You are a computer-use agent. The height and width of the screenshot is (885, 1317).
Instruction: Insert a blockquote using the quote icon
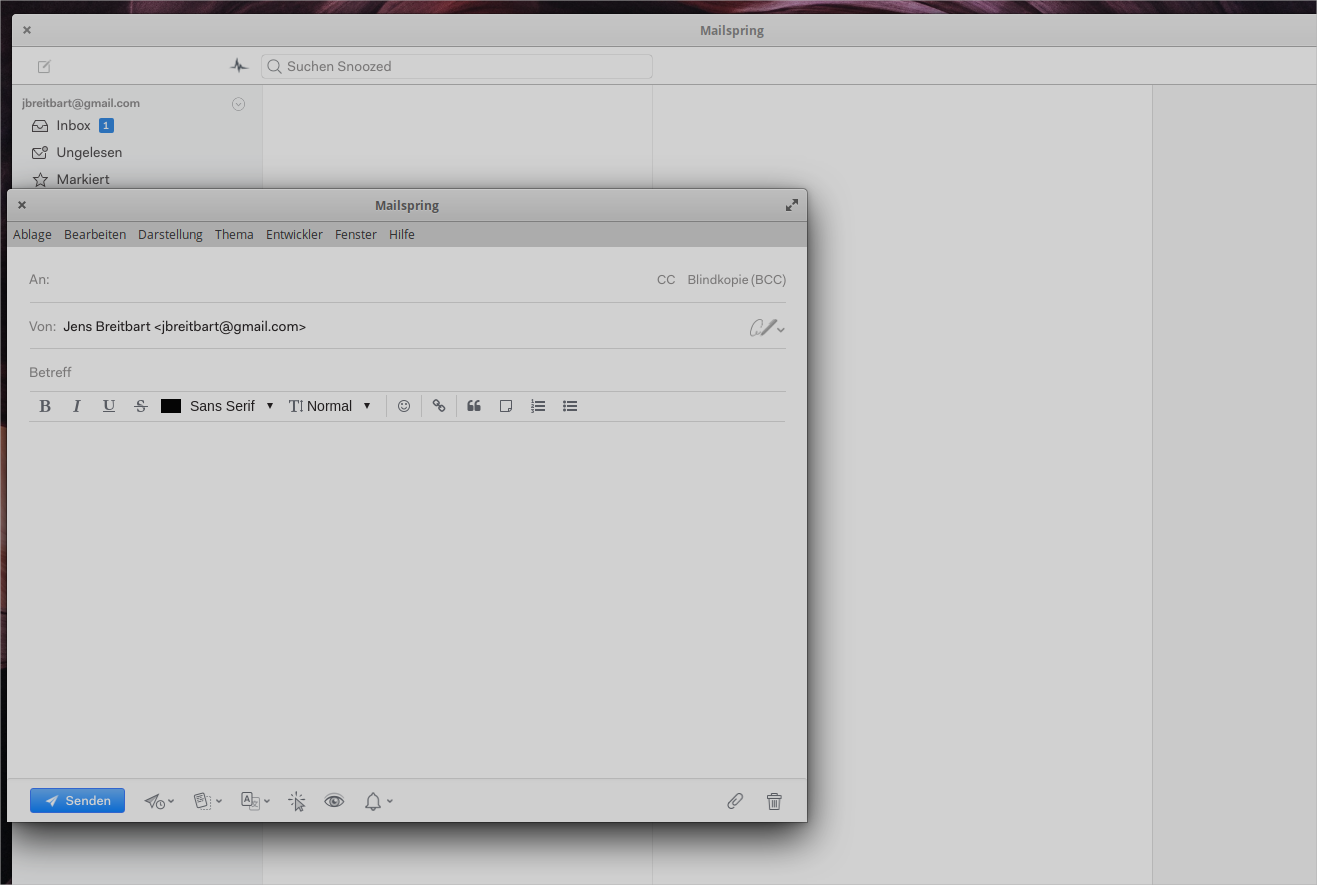[x=473, y=405]
